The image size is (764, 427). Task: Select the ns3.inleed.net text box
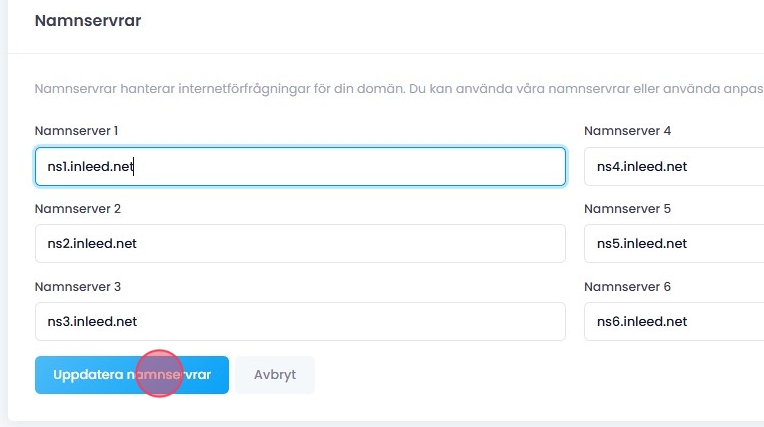tap(300, 321)
